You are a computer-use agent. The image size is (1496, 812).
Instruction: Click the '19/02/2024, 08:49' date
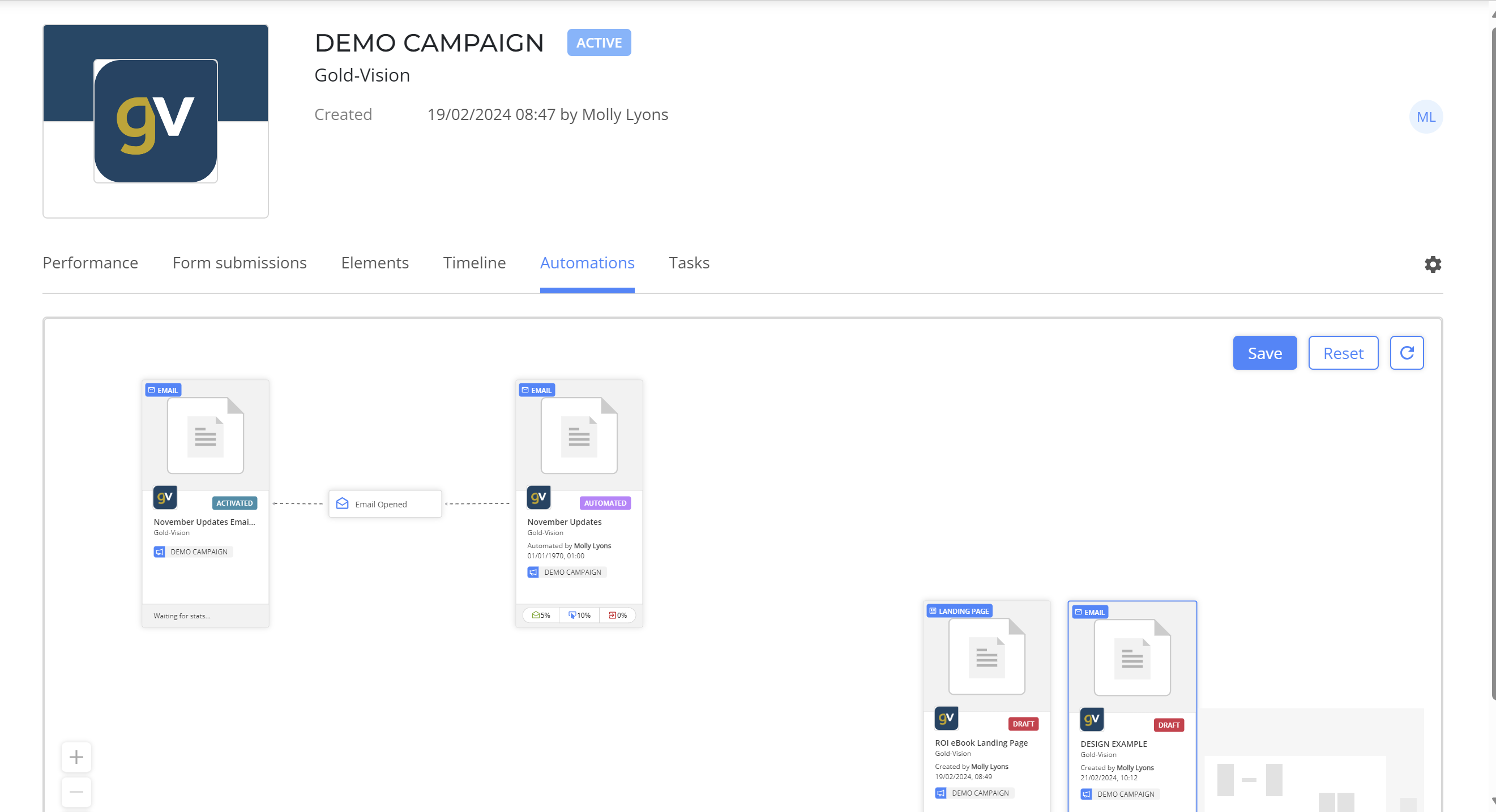coord(964,776)
